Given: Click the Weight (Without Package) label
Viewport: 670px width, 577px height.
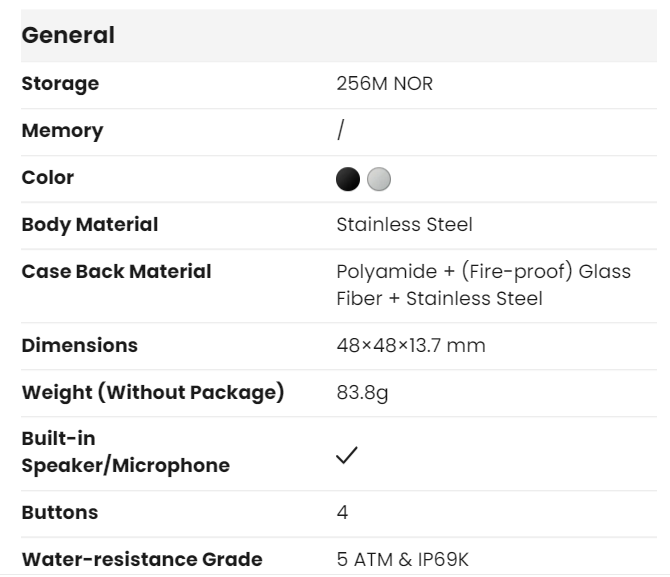Looking at the screenshot, I should tap(153, 393).
